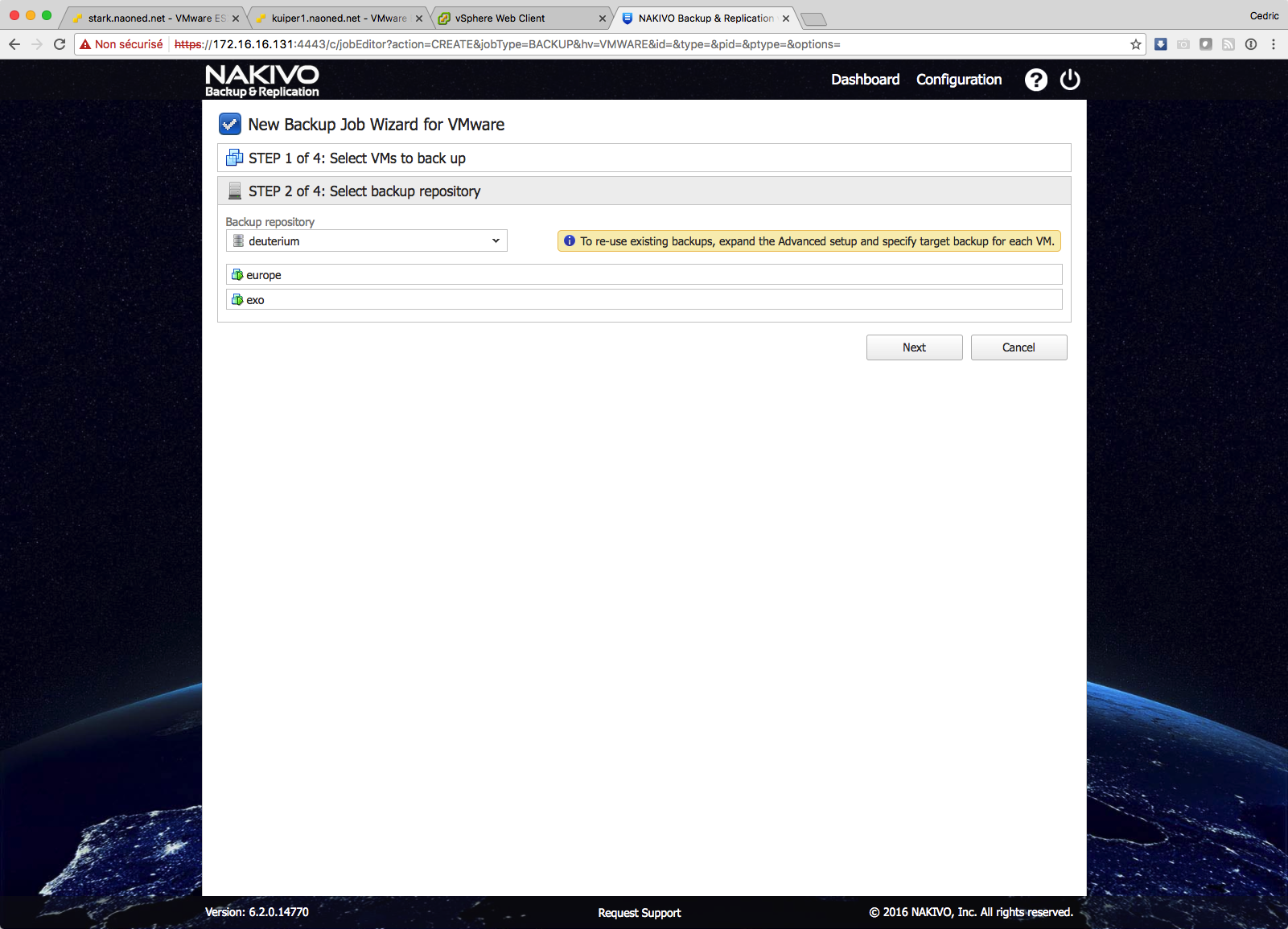Click the europe VM icon
Image resolution: width=1288 pixels, height=929 pixels.
(x=237, y=275)
